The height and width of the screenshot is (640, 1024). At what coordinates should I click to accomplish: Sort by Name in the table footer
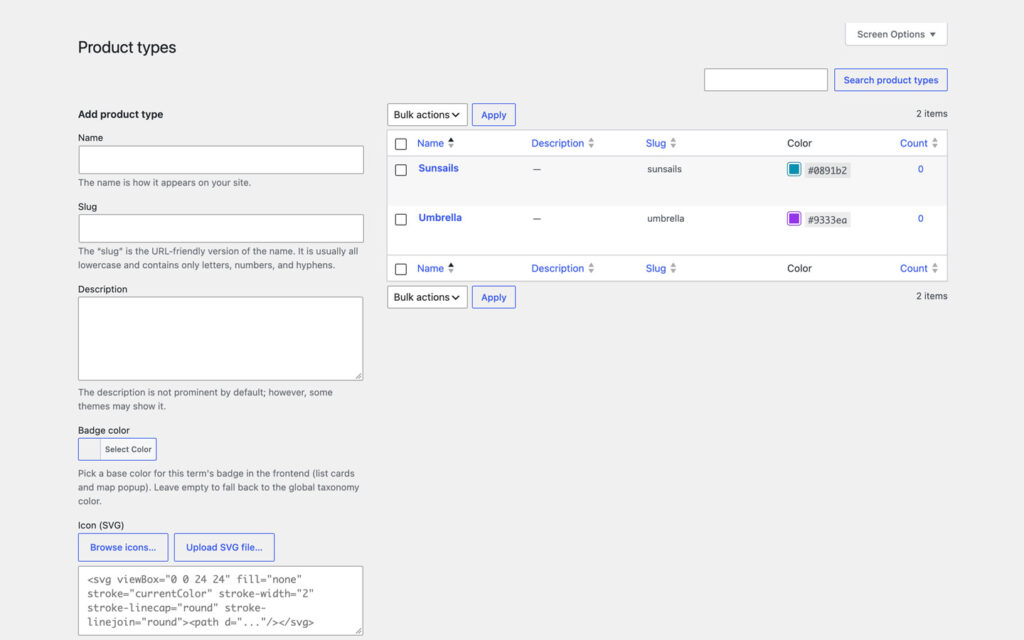[x=430, y=268]
